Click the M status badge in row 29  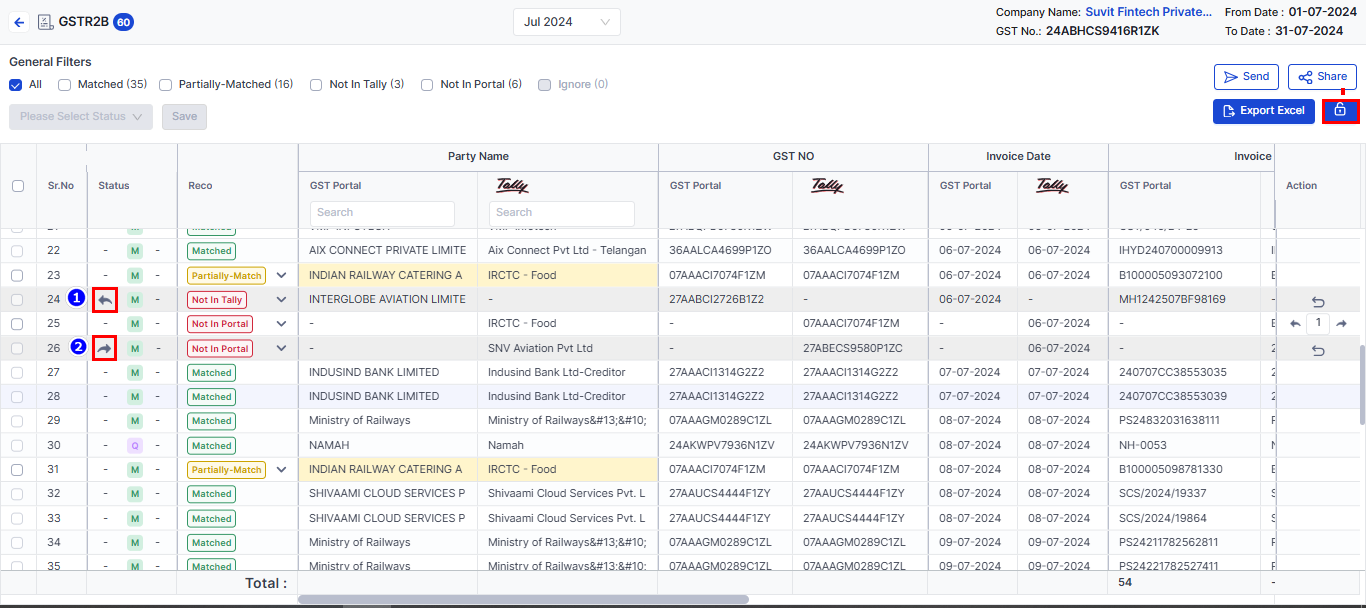point(135,421)
